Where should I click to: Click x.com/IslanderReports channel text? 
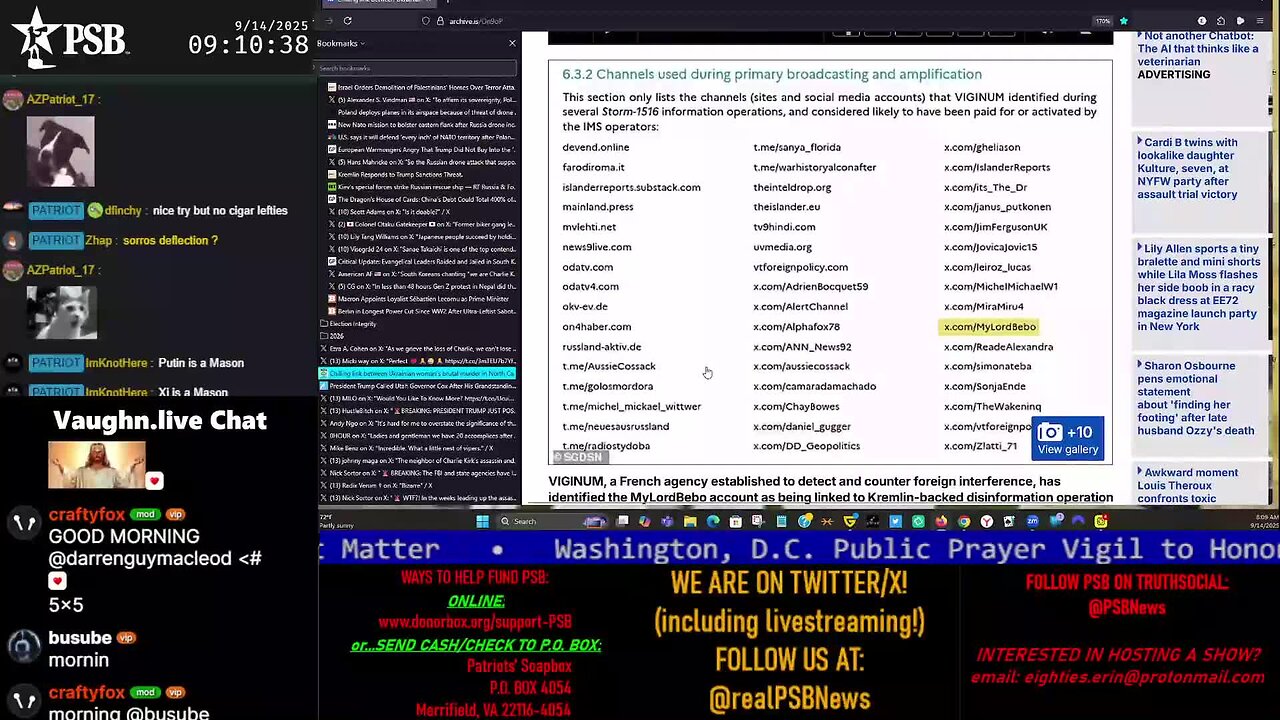(997, 167)
